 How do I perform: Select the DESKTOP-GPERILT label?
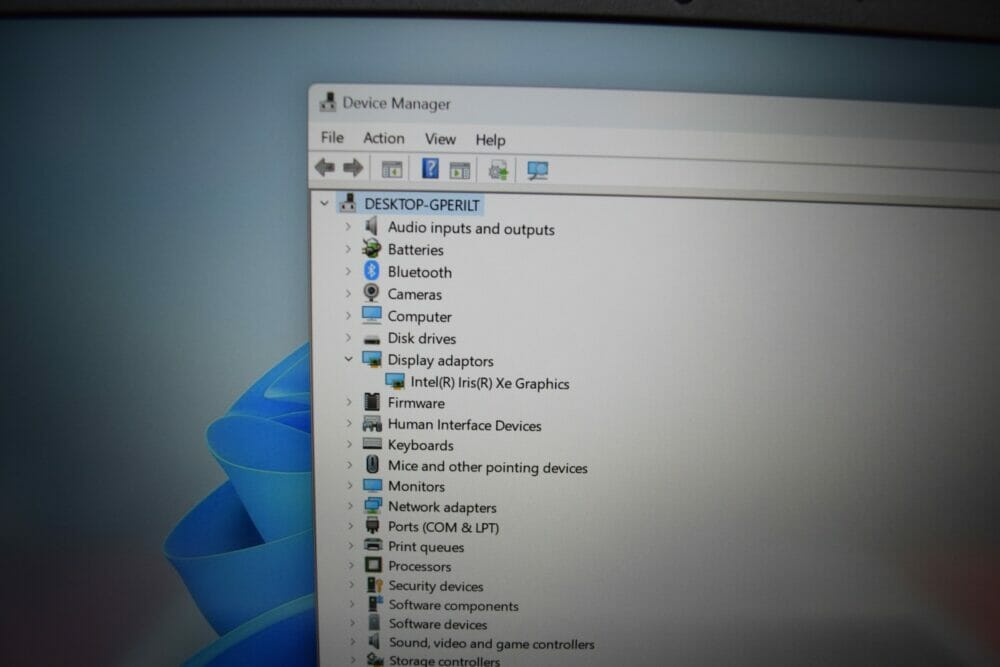point(422,205)
